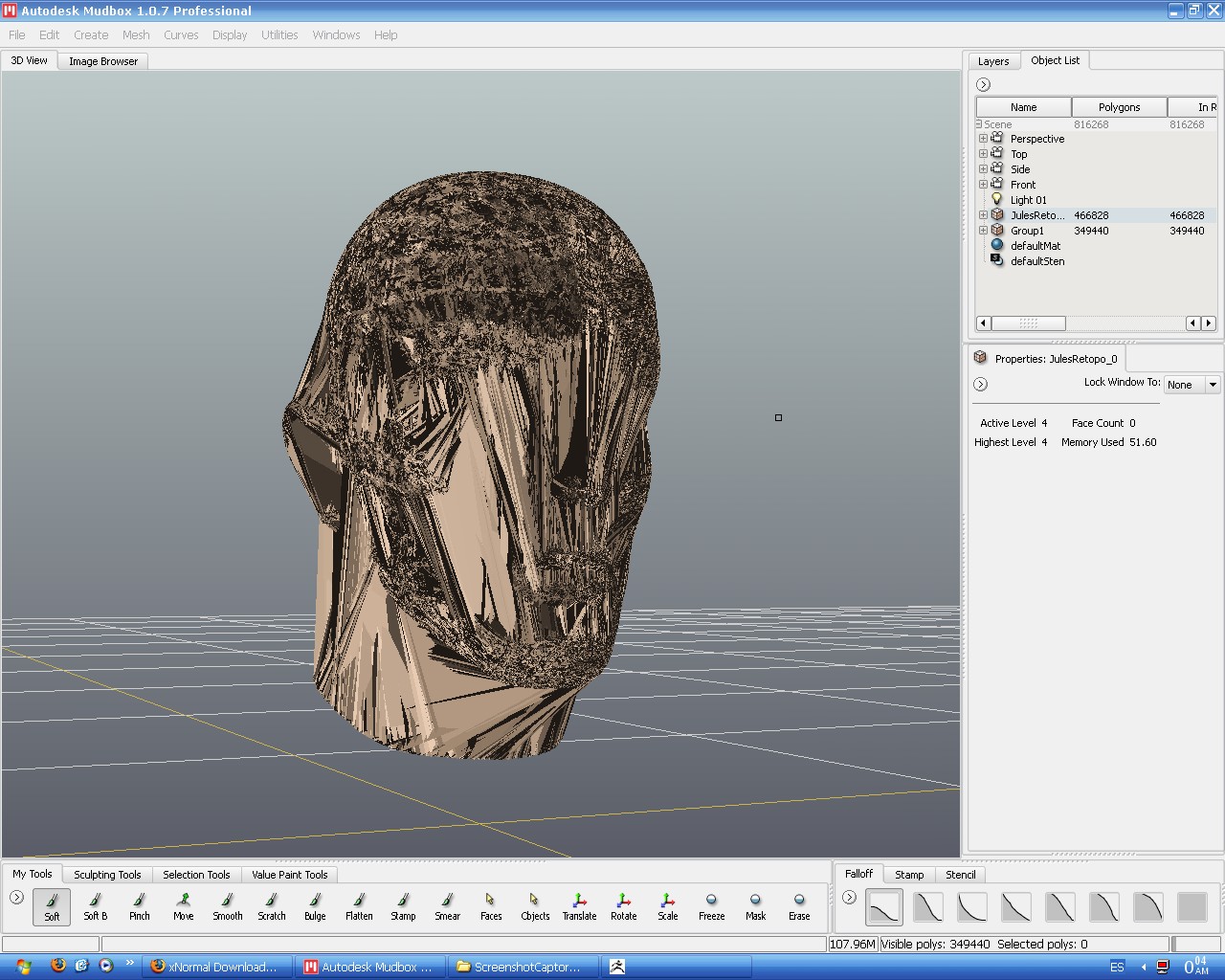Select the first falloff curve preset
This screenshot has width=1225, height=980.
884,906
